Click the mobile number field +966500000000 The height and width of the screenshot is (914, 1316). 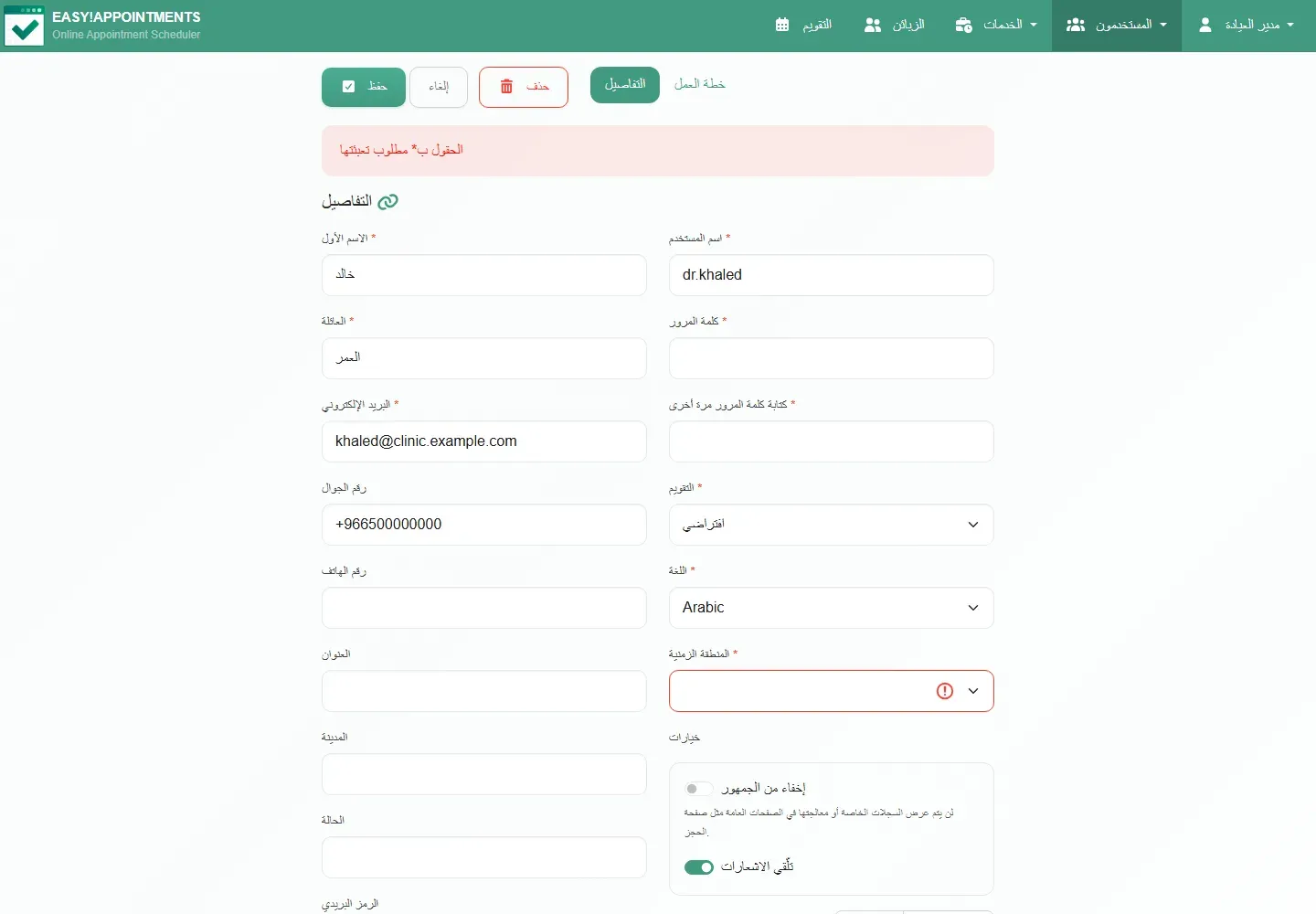coord(484,525)
